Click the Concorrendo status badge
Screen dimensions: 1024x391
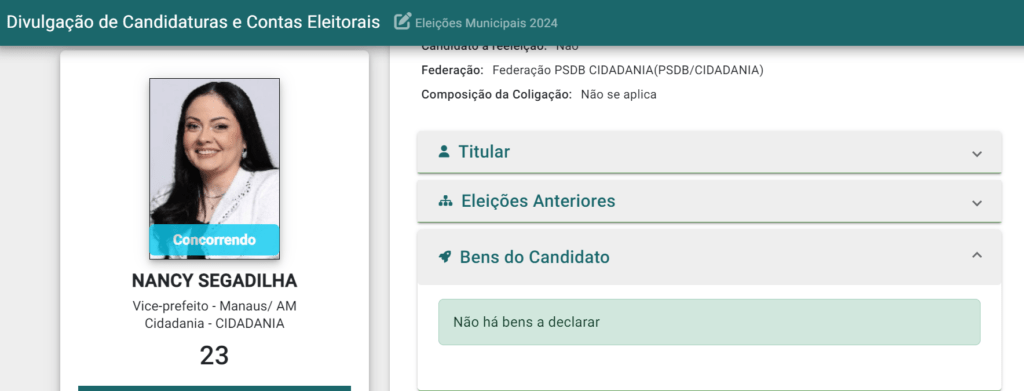pyautogui.click(x=214, y=240)
